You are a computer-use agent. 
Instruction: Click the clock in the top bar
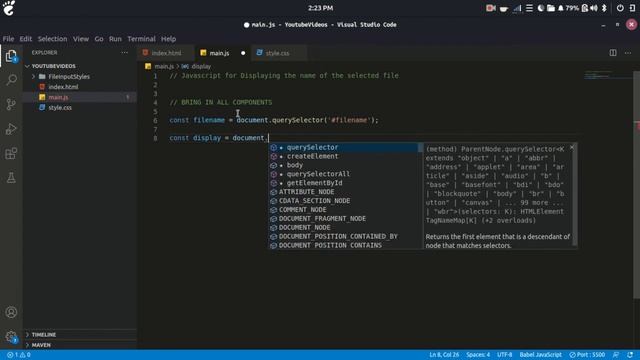click(x=320, y=8)
